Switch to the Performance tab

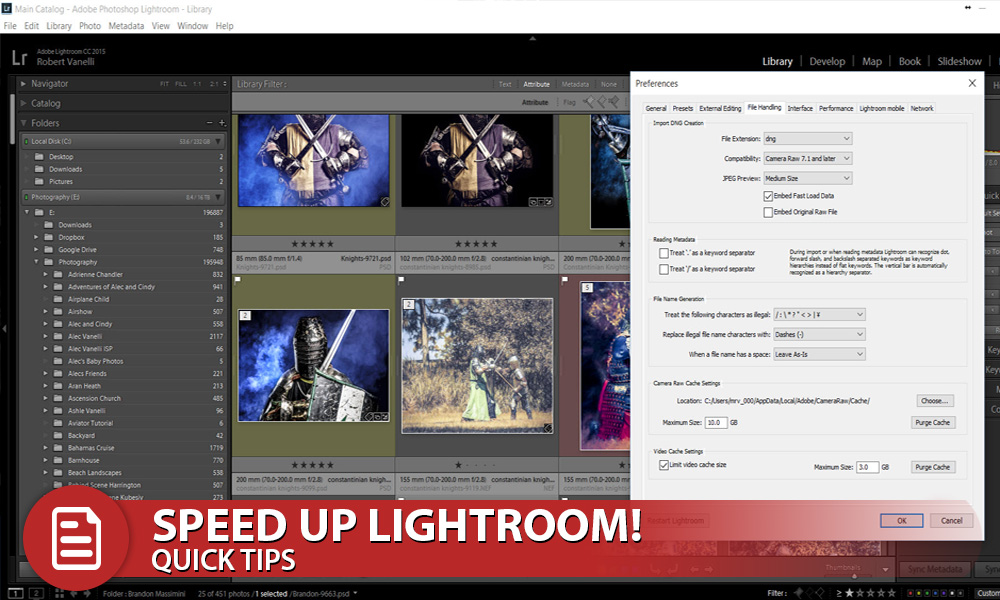[x=836, y=108]
